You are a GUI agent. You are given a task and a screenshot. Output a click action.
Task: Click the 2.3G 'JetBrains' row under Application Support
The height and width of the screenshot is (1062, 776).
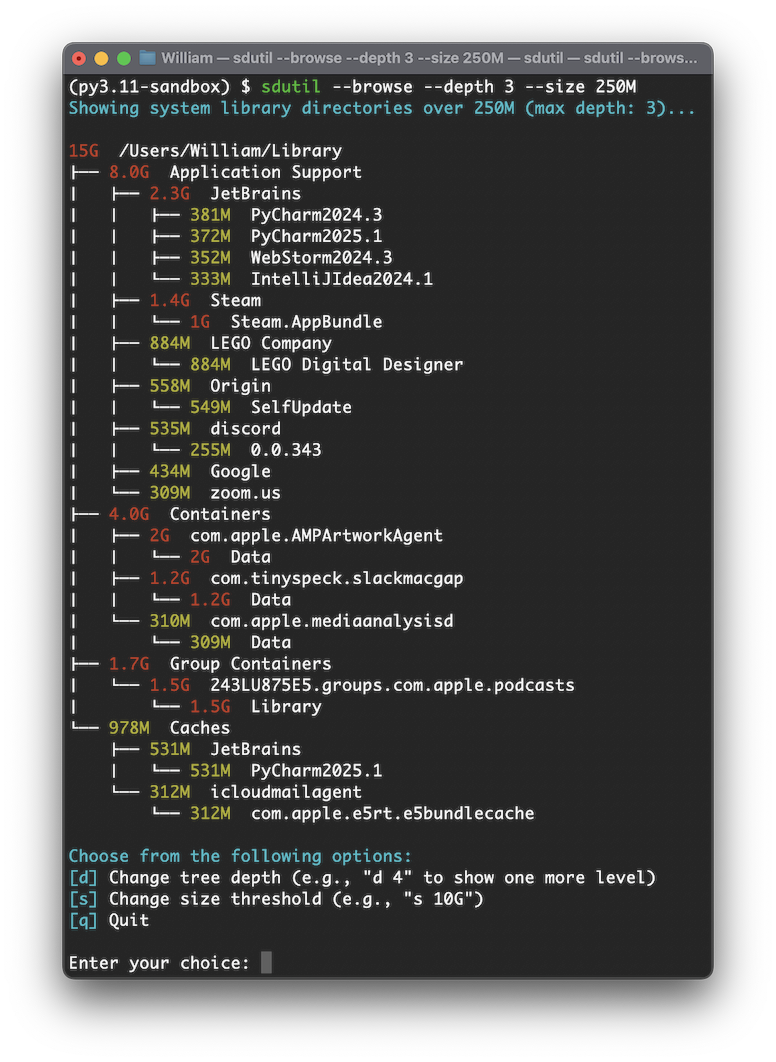(x=225, y=194)
